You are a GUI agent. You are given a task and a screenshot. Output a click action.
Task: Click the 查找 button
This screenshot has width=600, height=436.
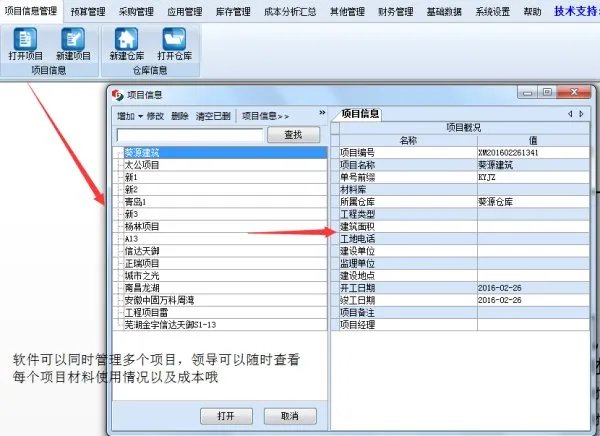pos(293,135)
